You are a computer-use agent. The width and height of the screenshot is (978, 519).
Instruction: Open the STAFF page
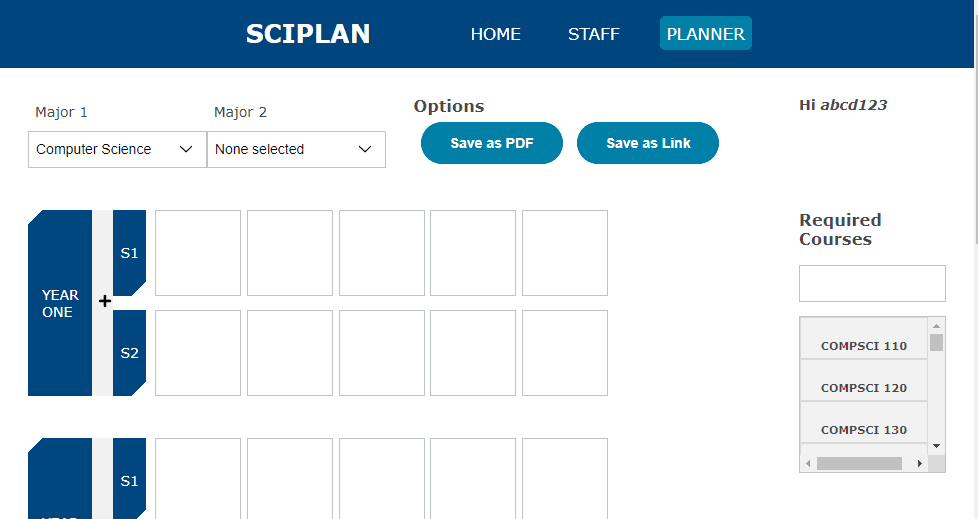[x=594, y=34]
